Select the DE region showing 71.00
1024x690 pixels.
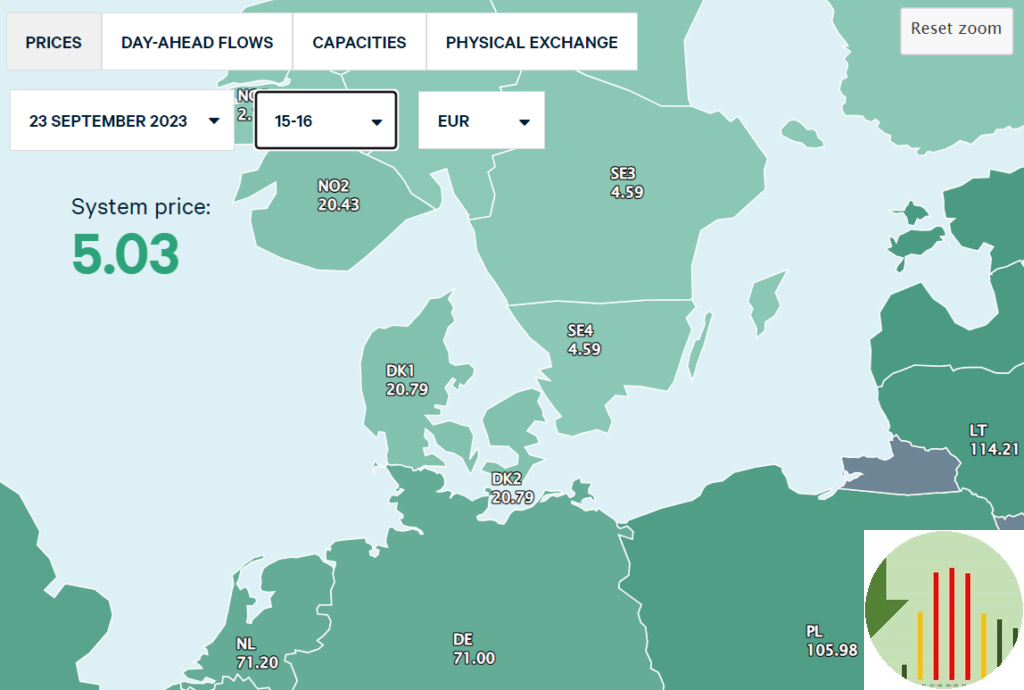[473, 648]
